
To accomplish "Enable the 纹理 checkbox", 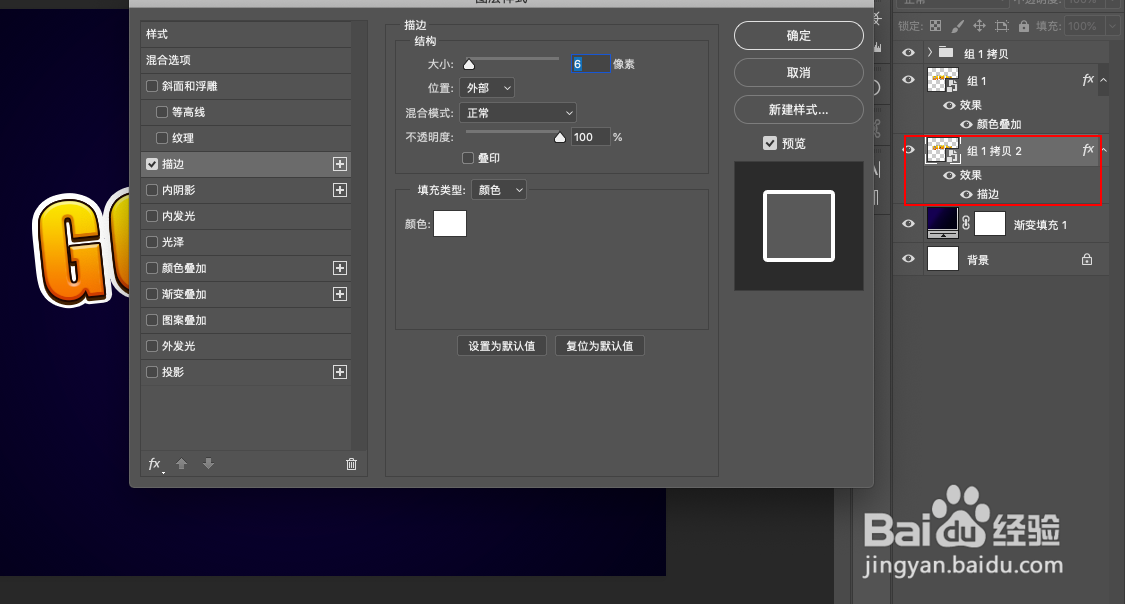I will click(162, 138).
